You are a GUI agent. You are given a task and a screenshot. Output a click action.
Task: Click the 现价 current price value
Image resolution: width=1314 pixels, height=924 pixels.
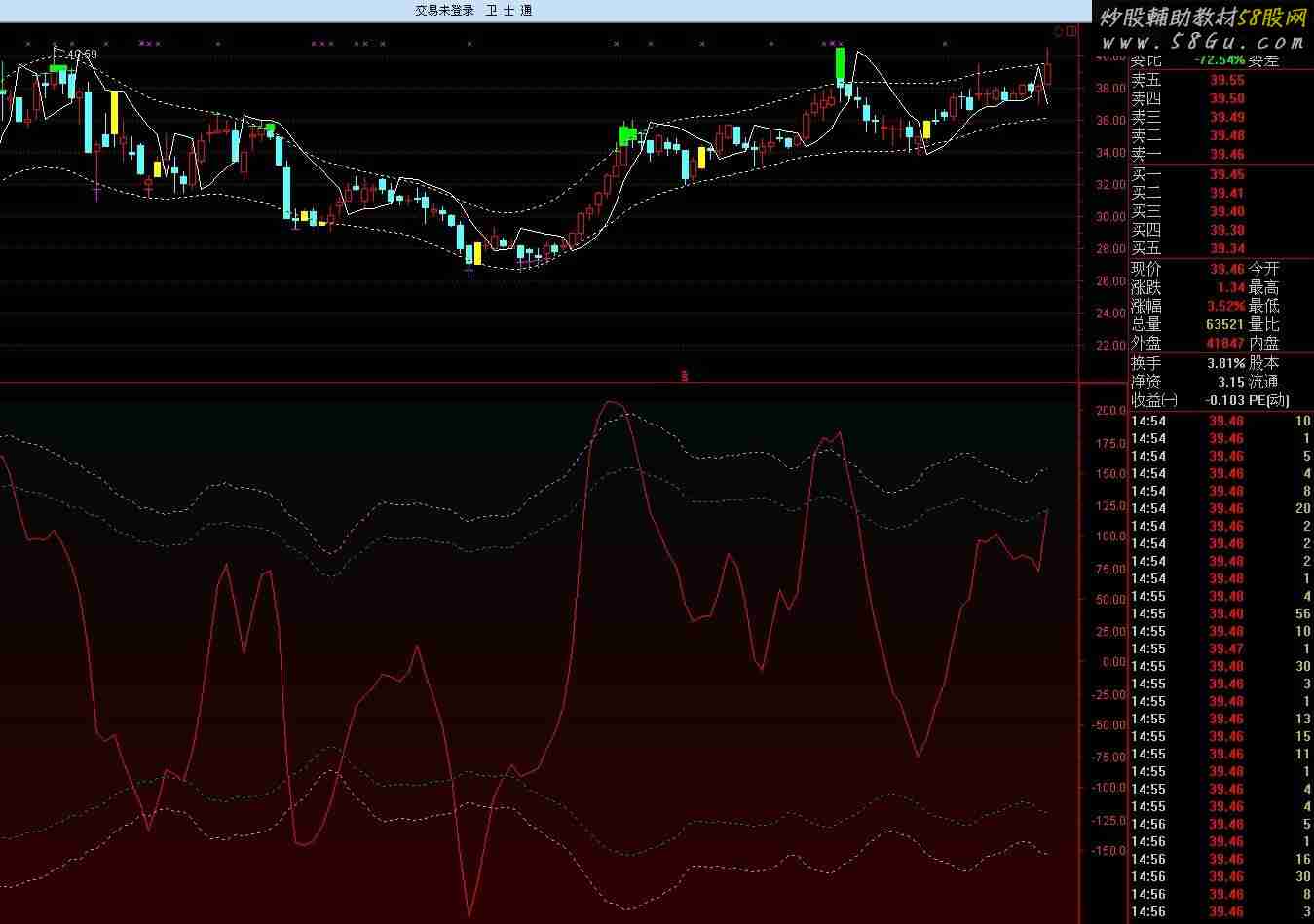pos(1227,269)
